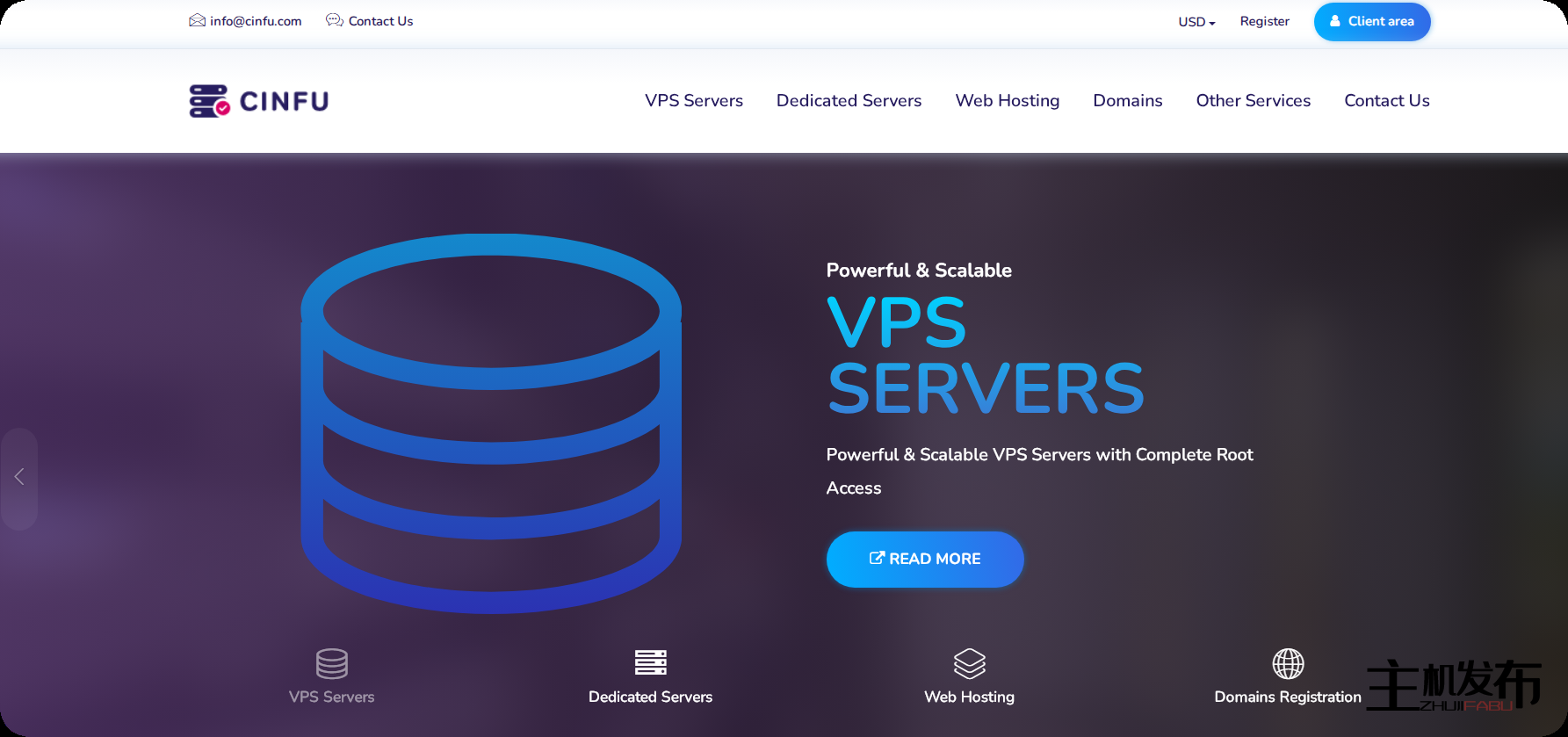Open the Client area button

point(1371,21)
